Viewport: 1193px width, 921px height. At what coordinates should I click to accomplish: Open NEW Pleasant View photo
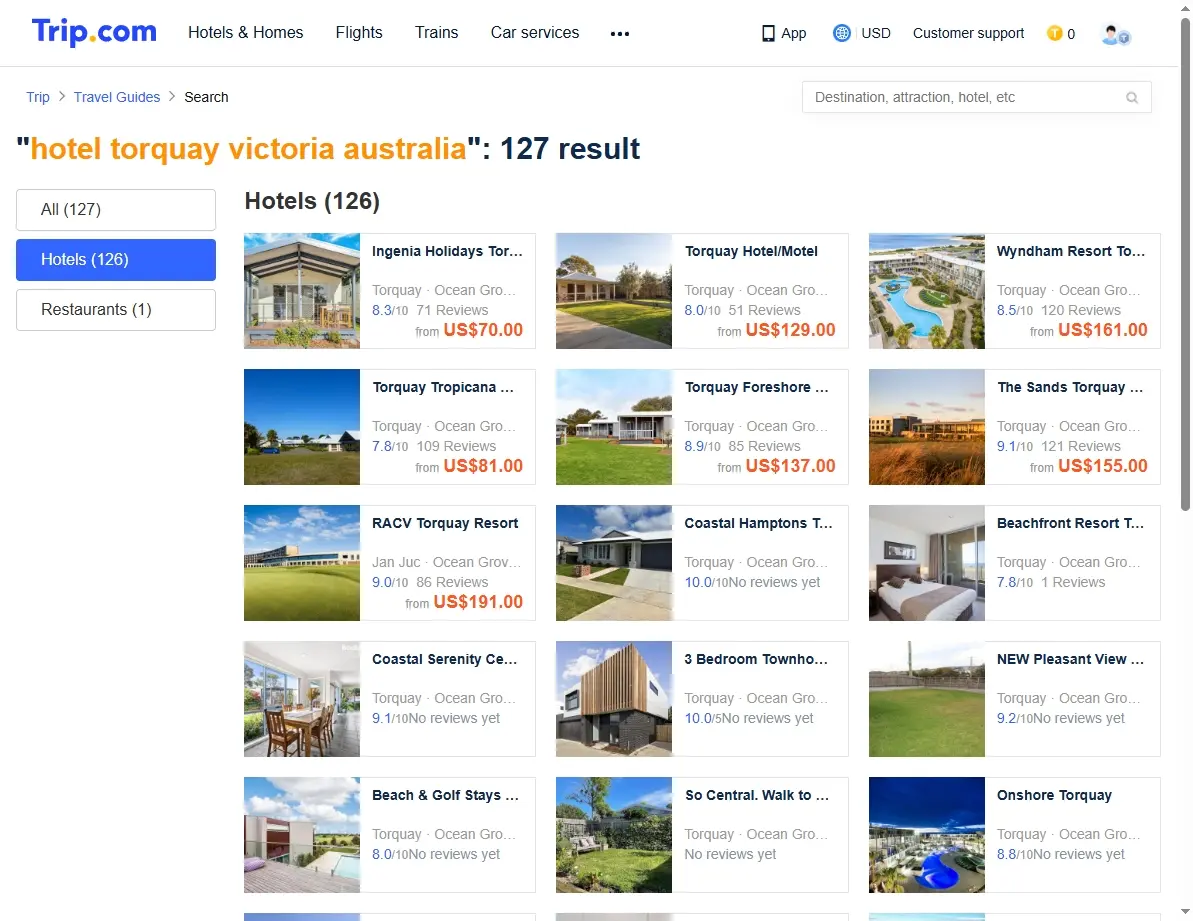[x=927, y=699]
